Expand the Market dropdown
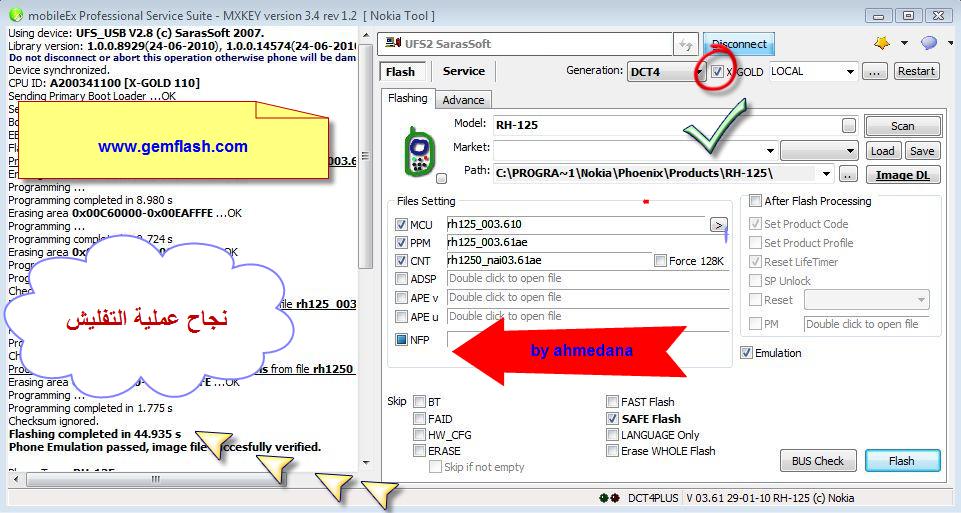This screenshot has width=961, height=513. point(770,150)
